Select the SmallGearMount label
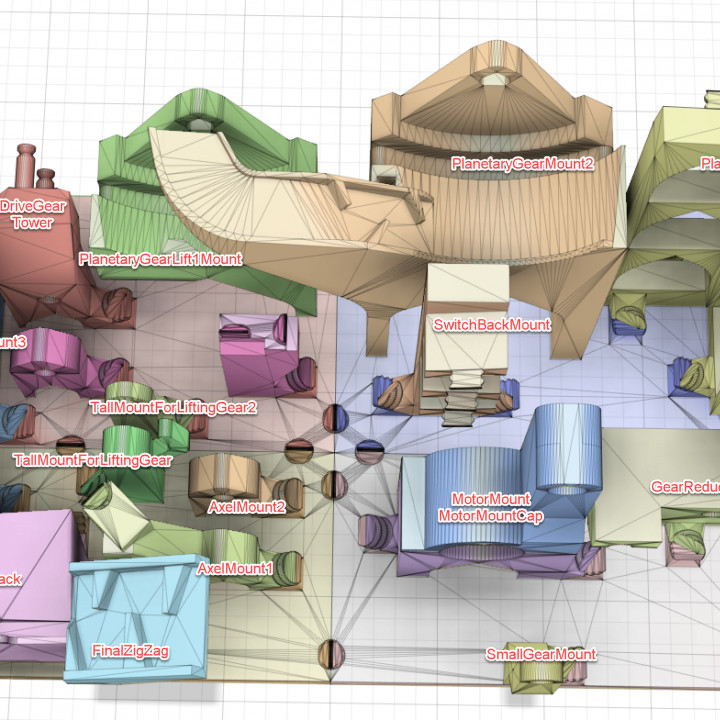The width and height of the screenshot is (720, 720). click(x=540, y=655)
